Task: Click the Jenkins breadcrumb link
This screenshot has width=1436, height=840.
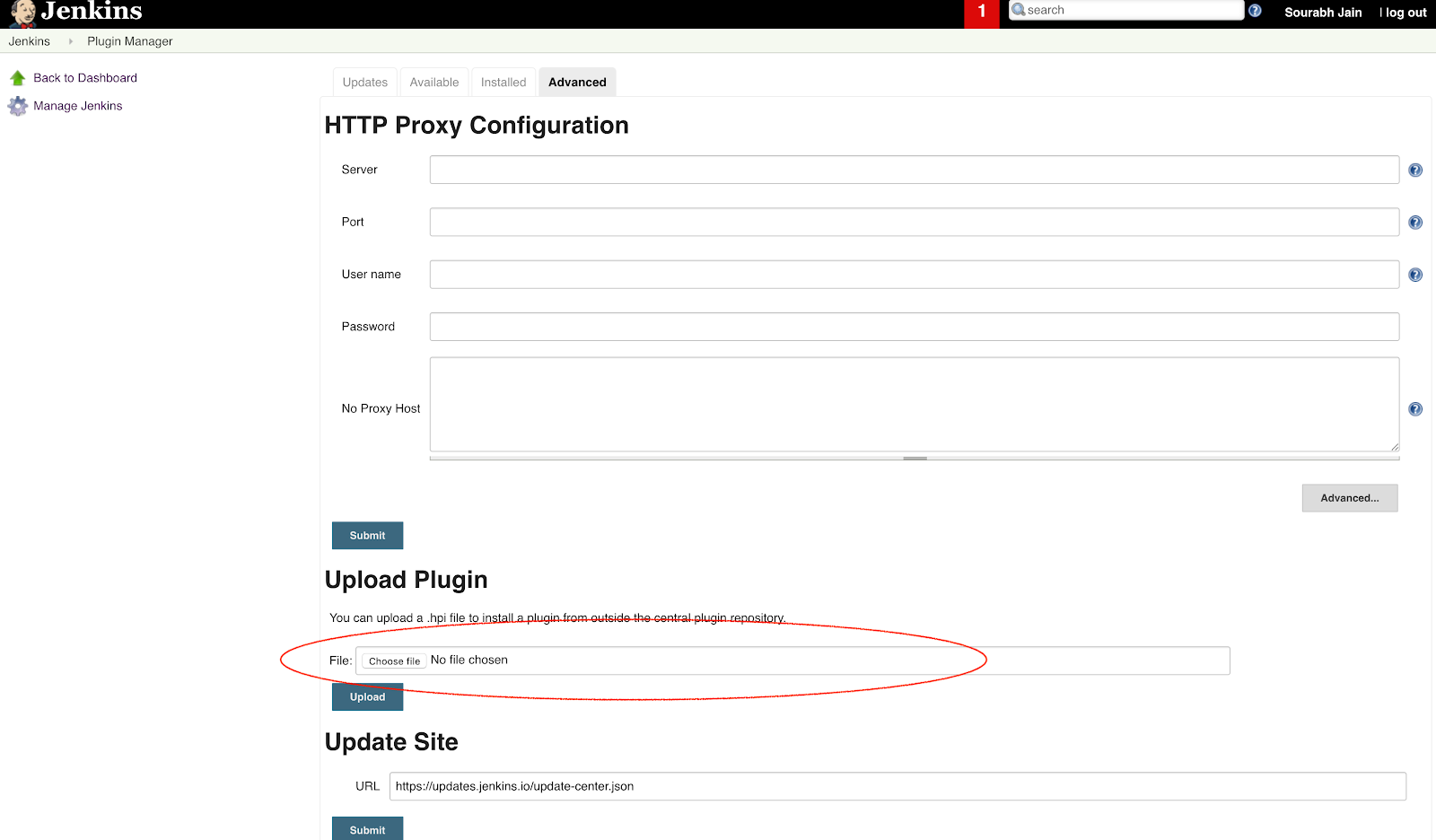Action: [30, 41]
